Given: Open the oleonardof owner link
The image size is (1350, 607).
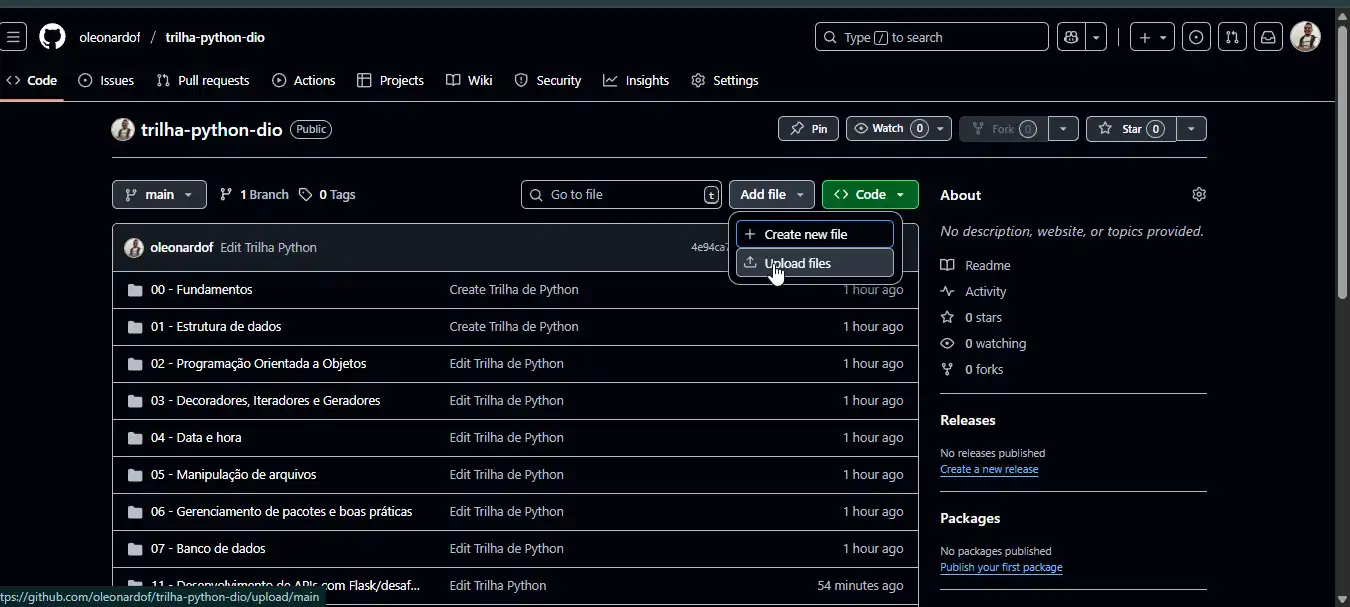Looking at the screenshot, I should click(110, 37).
